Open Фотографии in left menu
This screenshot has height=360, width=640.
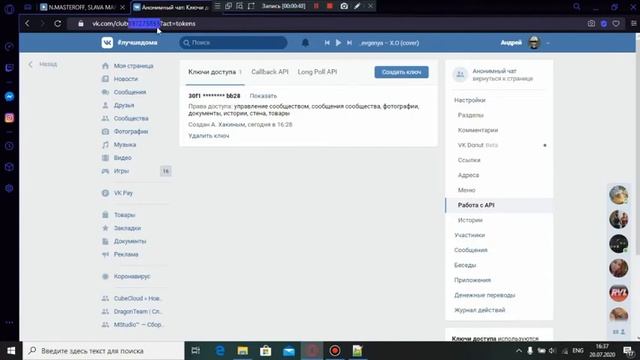(x=131, y=131)
